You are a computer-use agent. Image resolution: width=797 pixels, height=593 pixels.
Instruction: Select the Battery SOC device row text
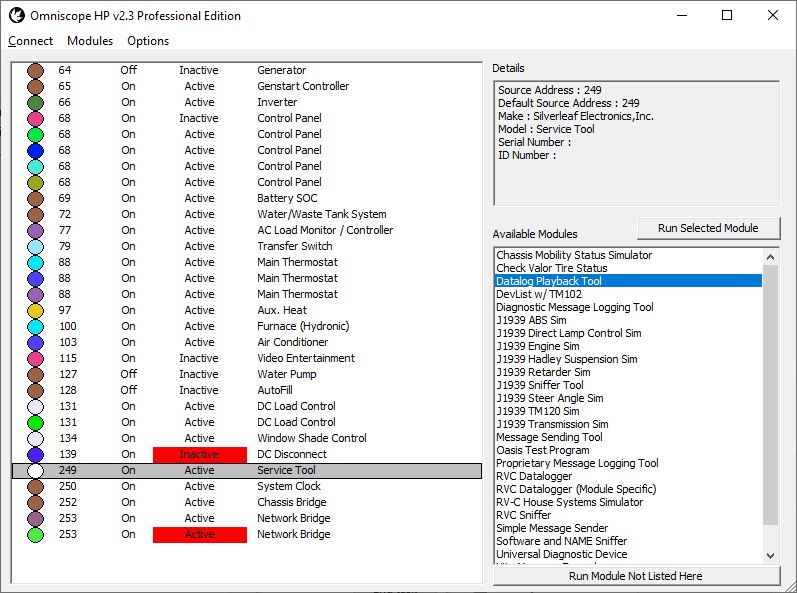point(287,199)
